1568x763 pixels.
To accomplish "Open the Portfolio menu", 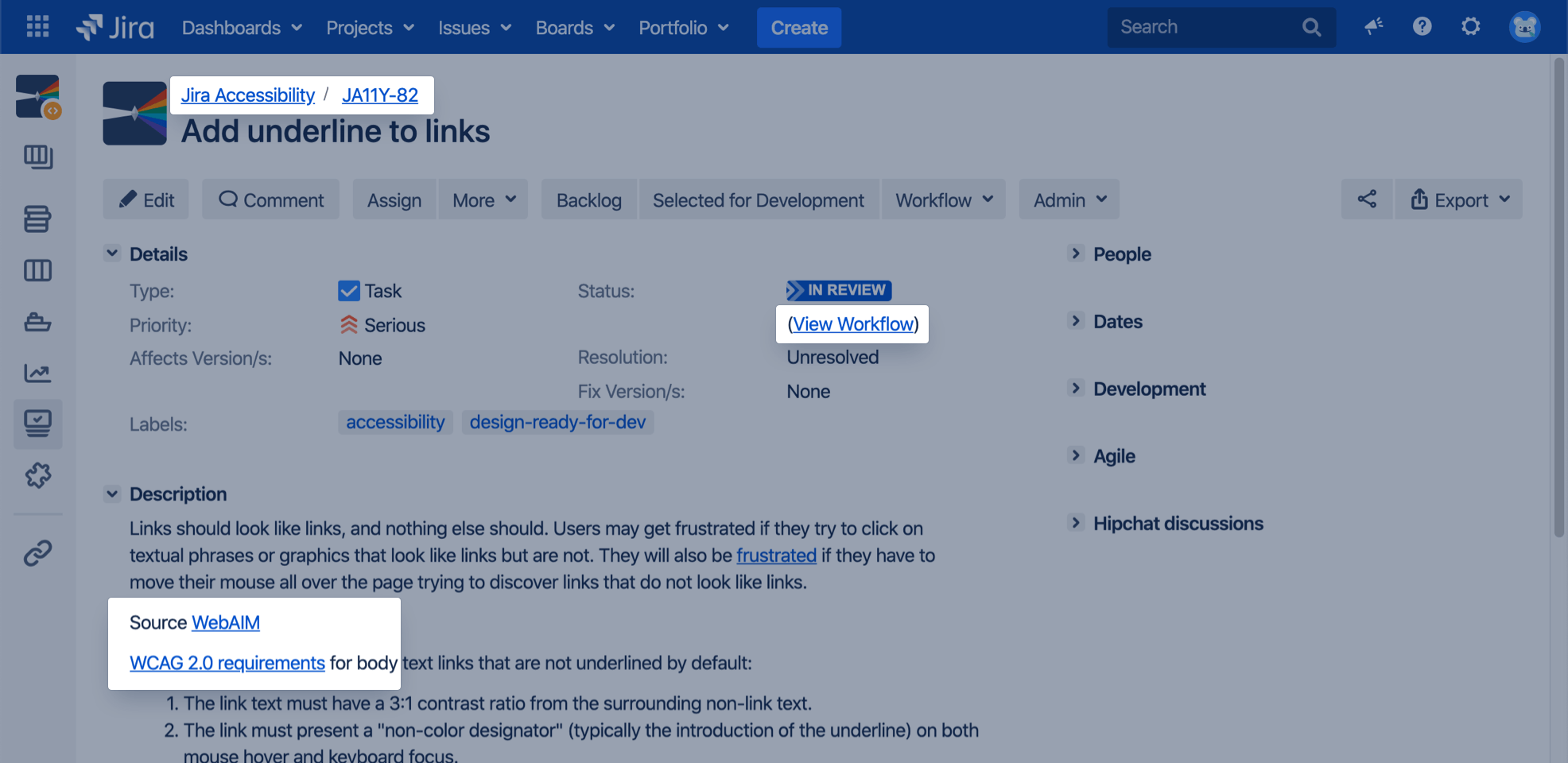I will tap(683, 27).
